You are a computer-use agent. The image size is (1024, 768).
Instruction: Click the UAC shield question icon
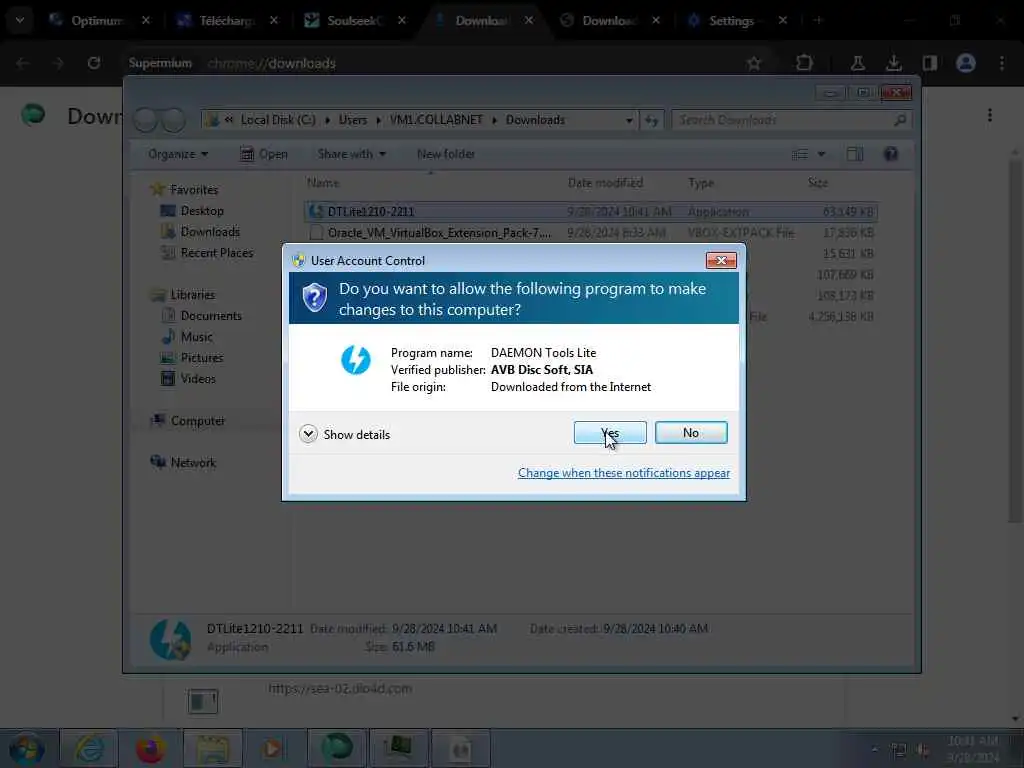point(315,298)
